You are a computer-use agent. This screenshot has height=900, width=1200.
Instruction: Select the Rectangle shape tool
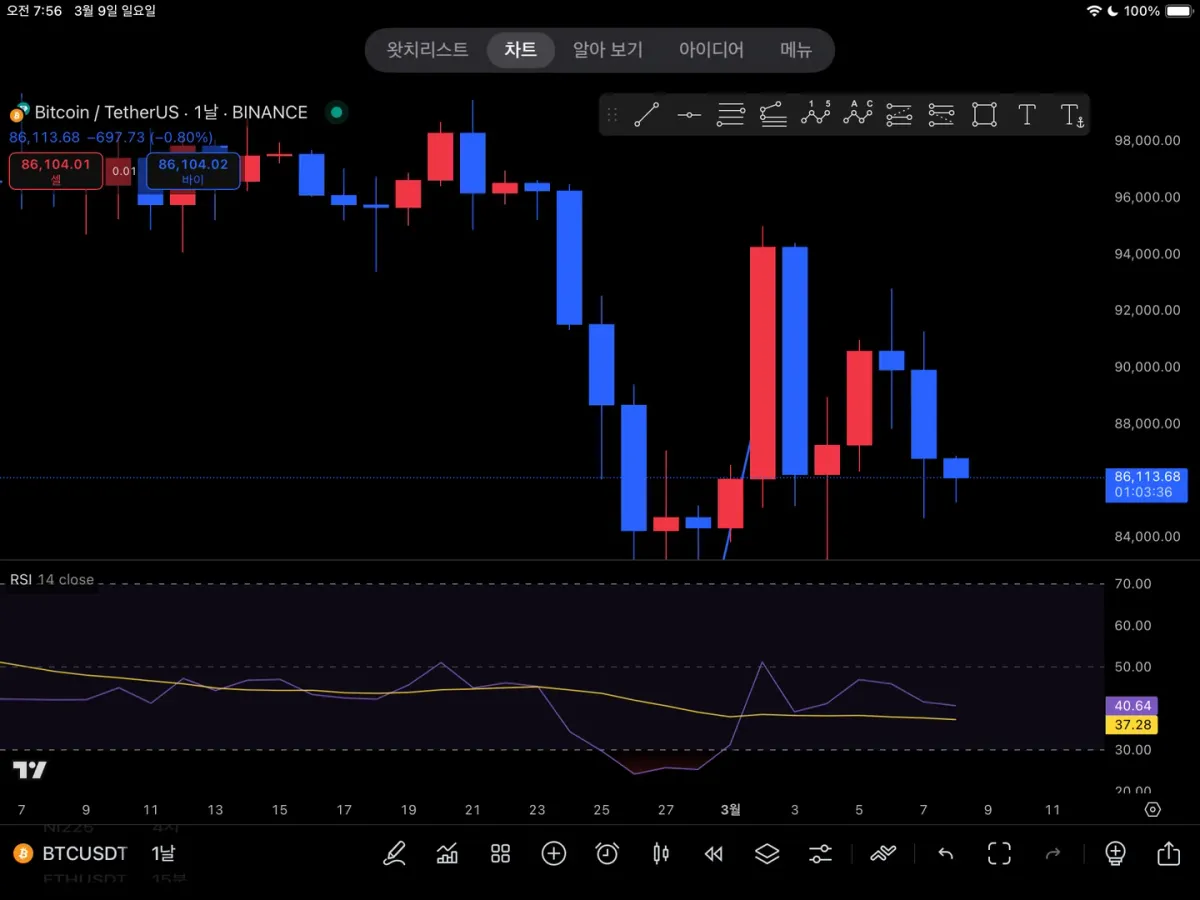(x=985, y=115)
